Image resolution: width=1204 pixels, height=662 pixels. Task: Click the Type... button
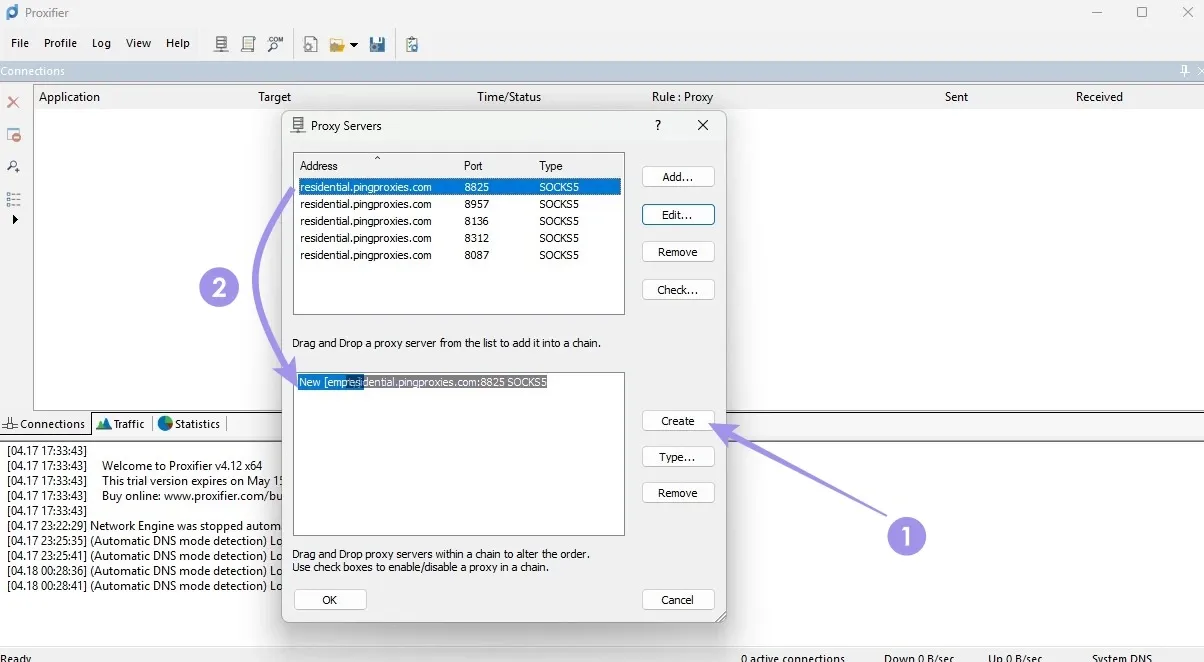(x=678, y=457)
